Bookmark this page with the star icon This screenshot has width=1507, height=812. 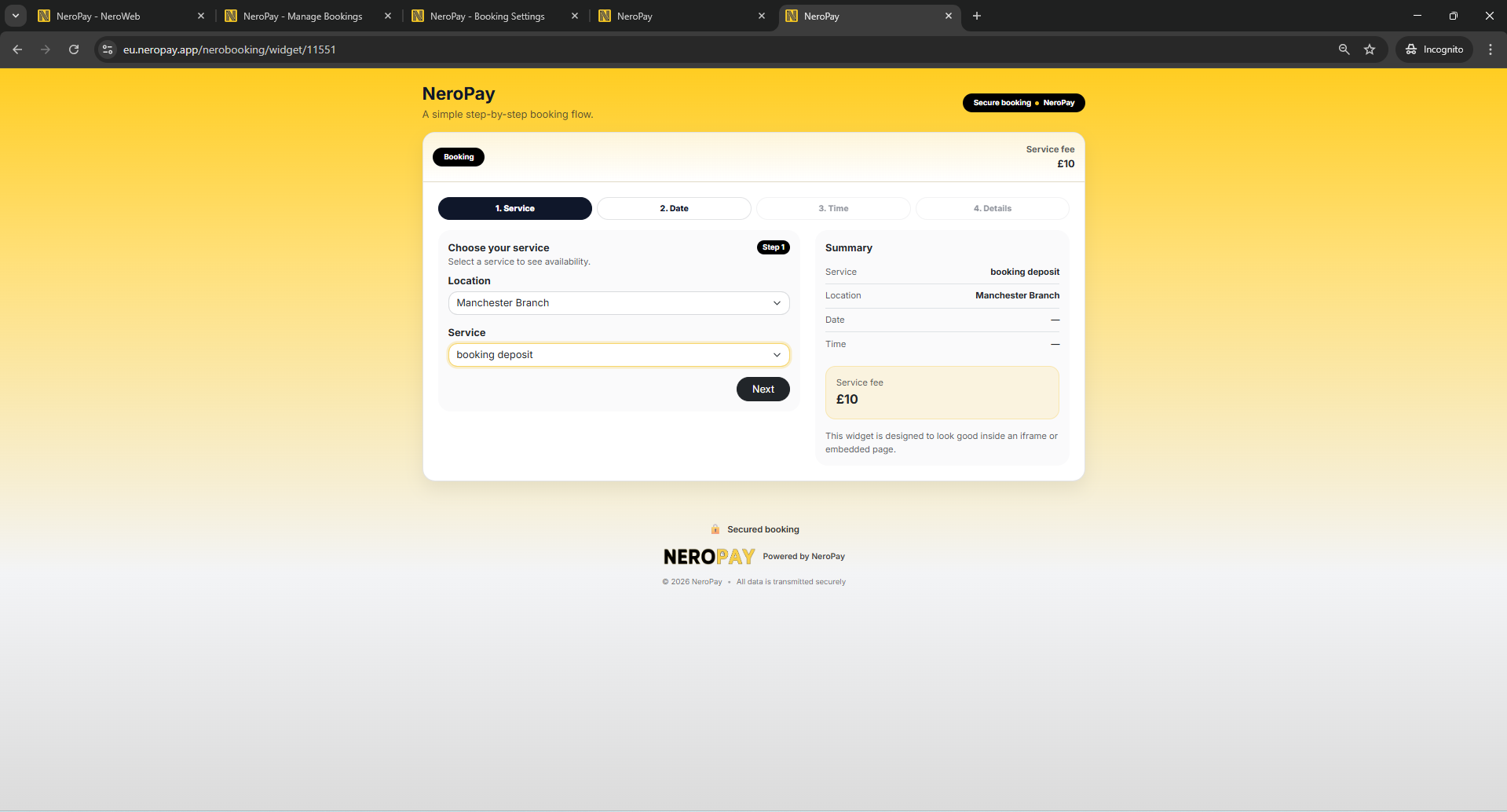coord(1370,49)
